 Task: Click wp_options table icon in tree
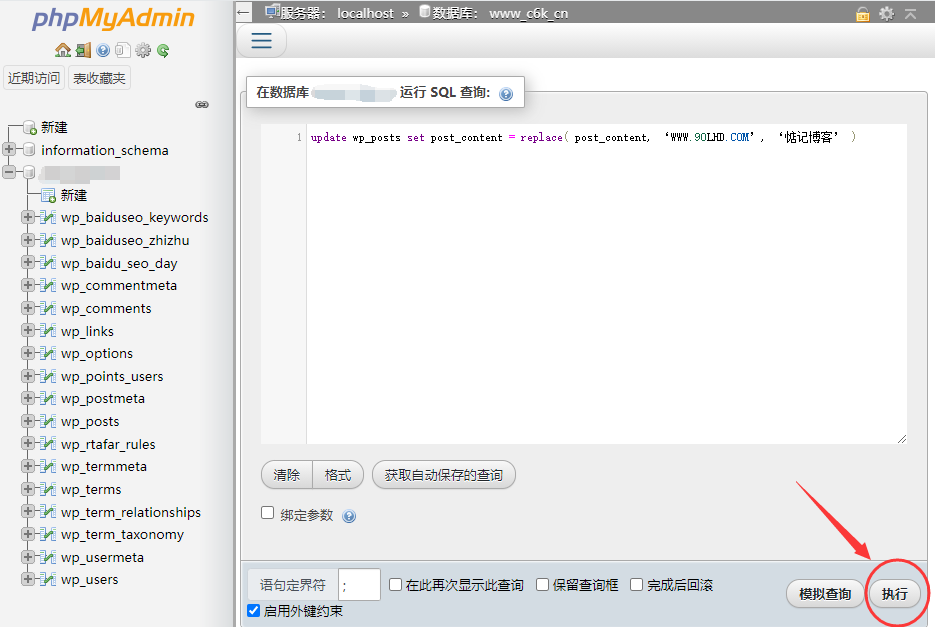point(48,353)
